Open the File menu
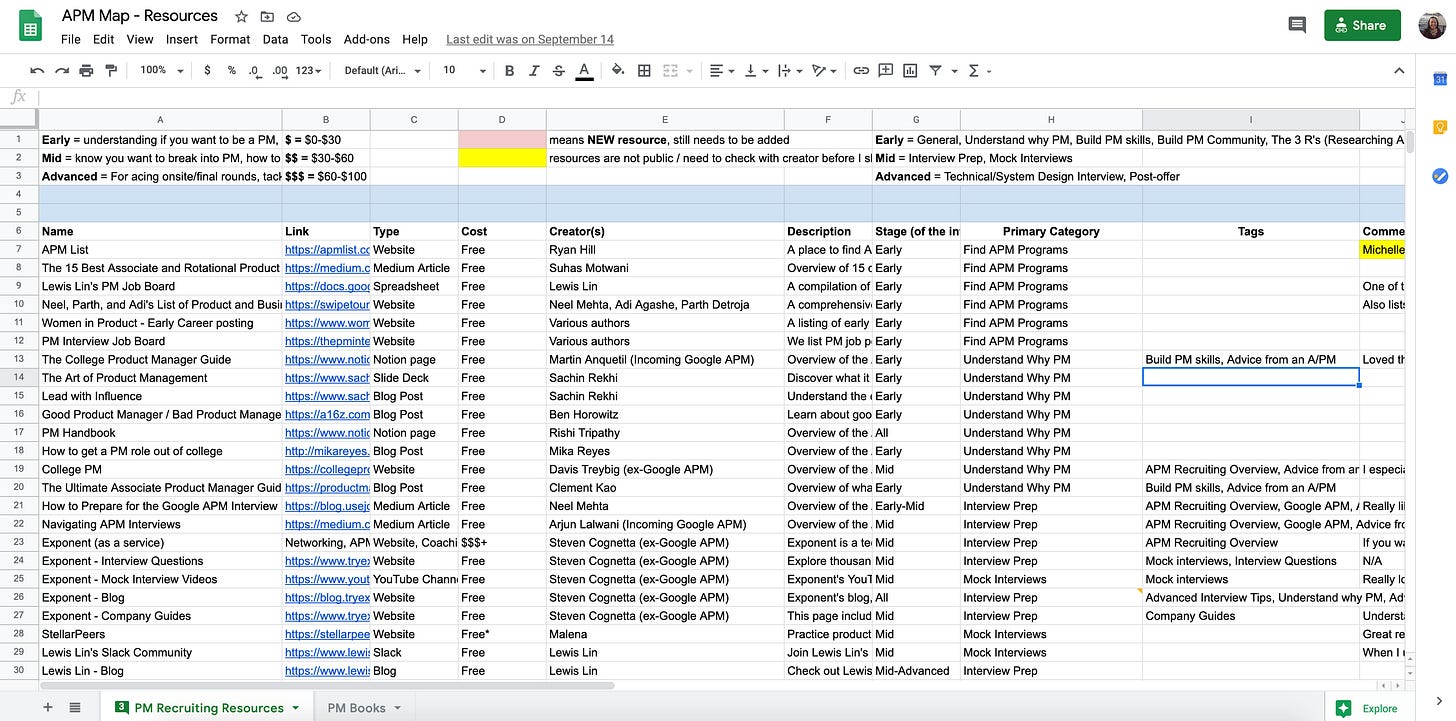The image size is (1456, 721). coord(70,39)
